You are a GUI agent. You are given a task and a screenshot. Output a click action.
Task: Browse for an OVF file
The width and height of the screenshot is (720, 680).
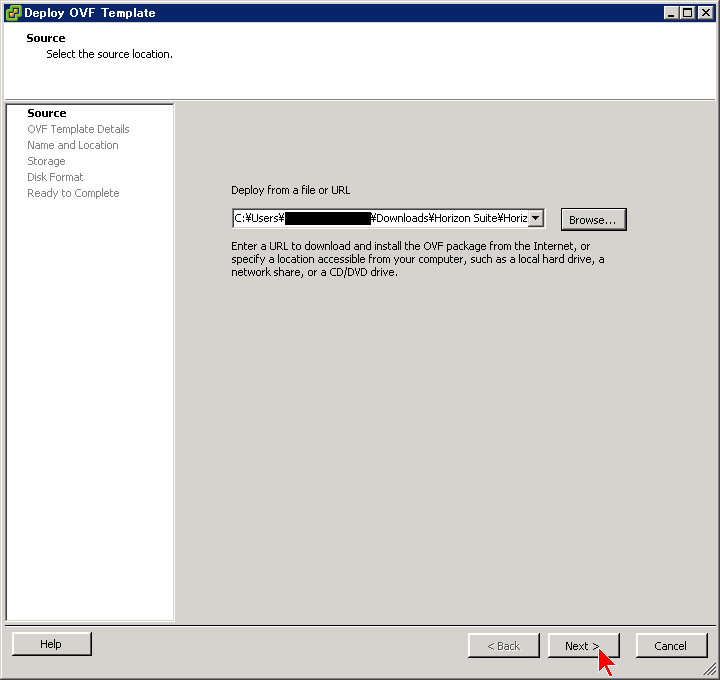pyautogui.click(x=593, y=219)
